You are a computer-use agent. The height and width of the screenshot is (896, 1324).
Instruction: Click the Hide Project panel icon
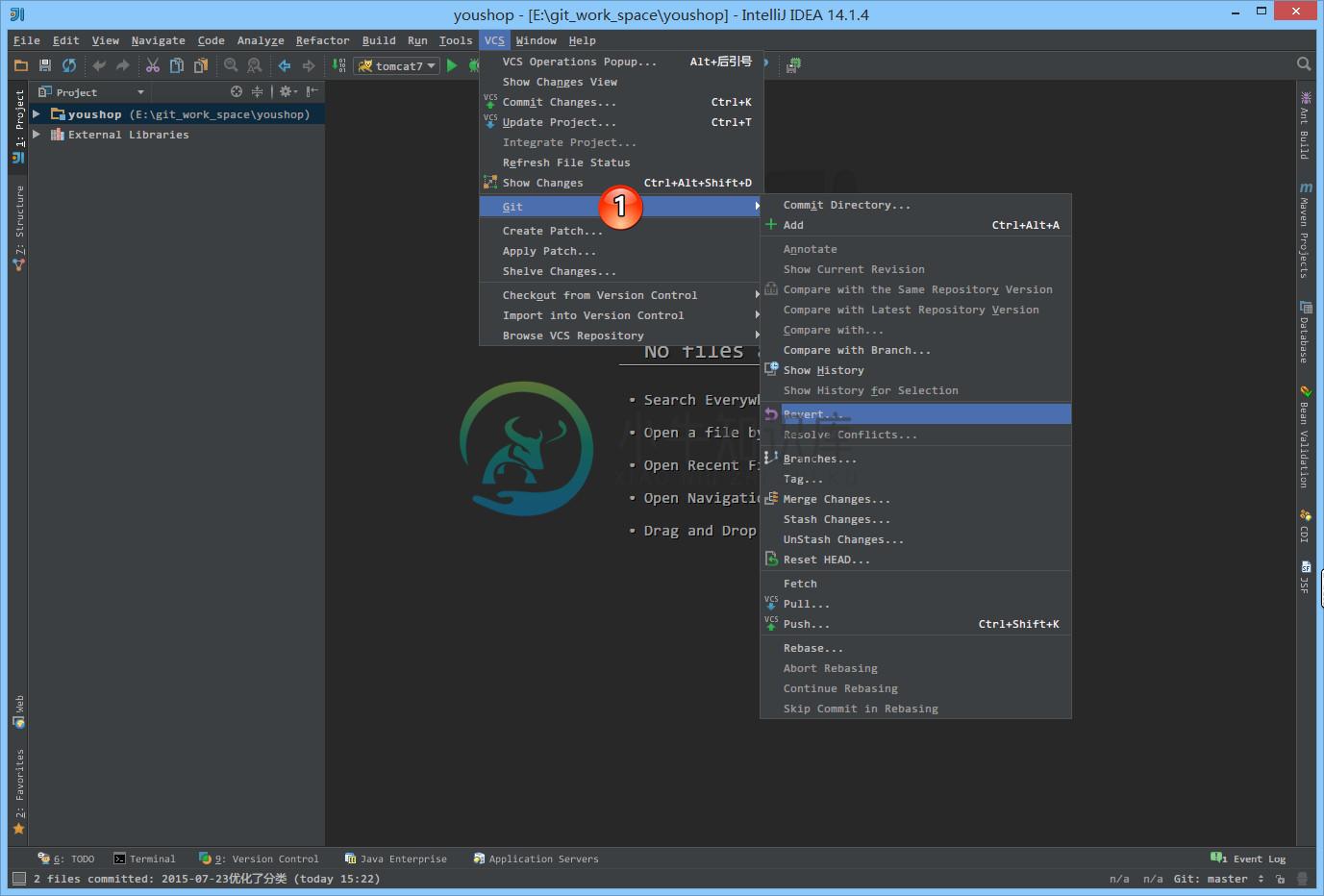[x=312, y=91]
